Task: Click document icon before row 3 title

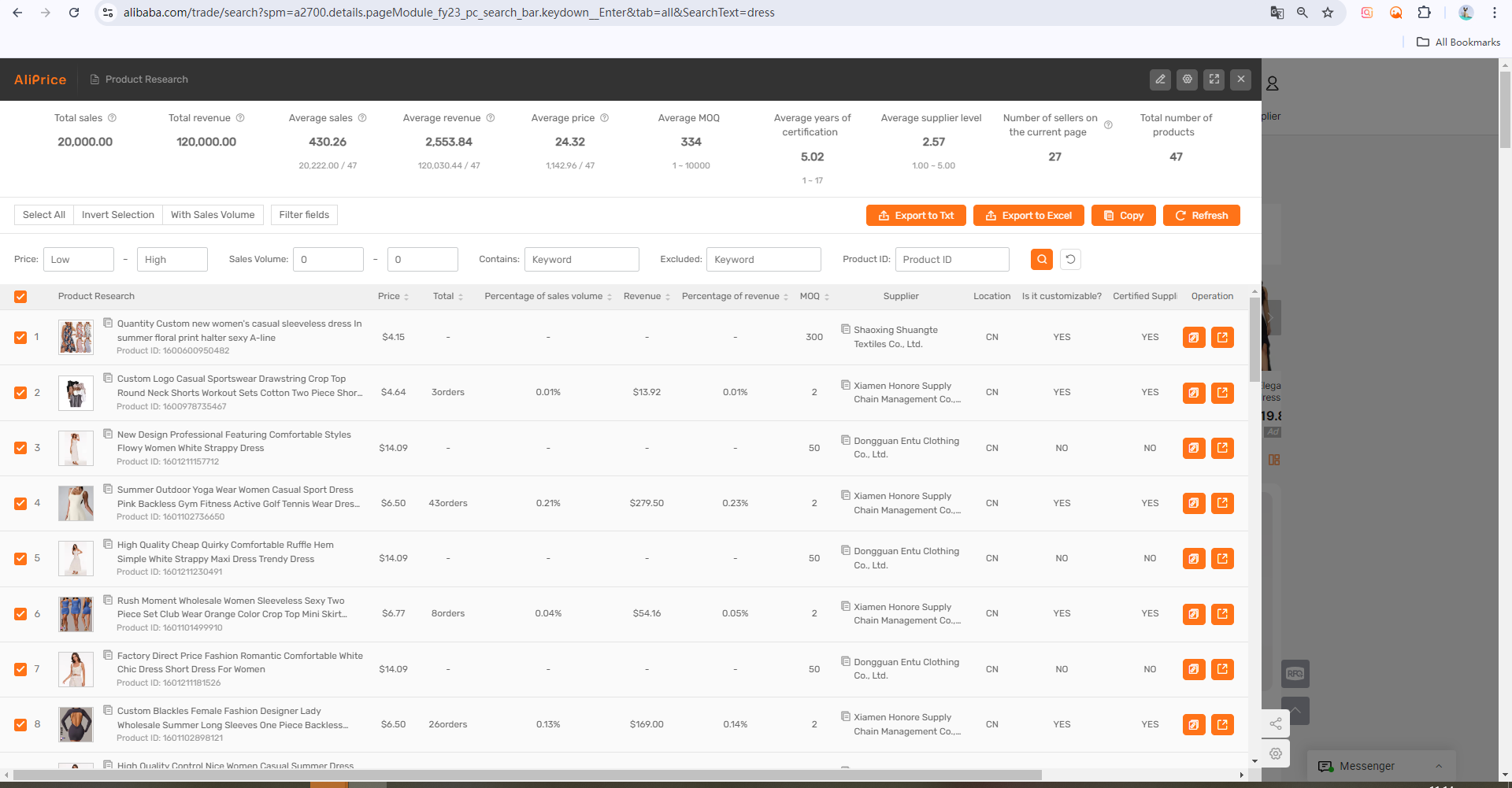Action: (x=108, y=434)
